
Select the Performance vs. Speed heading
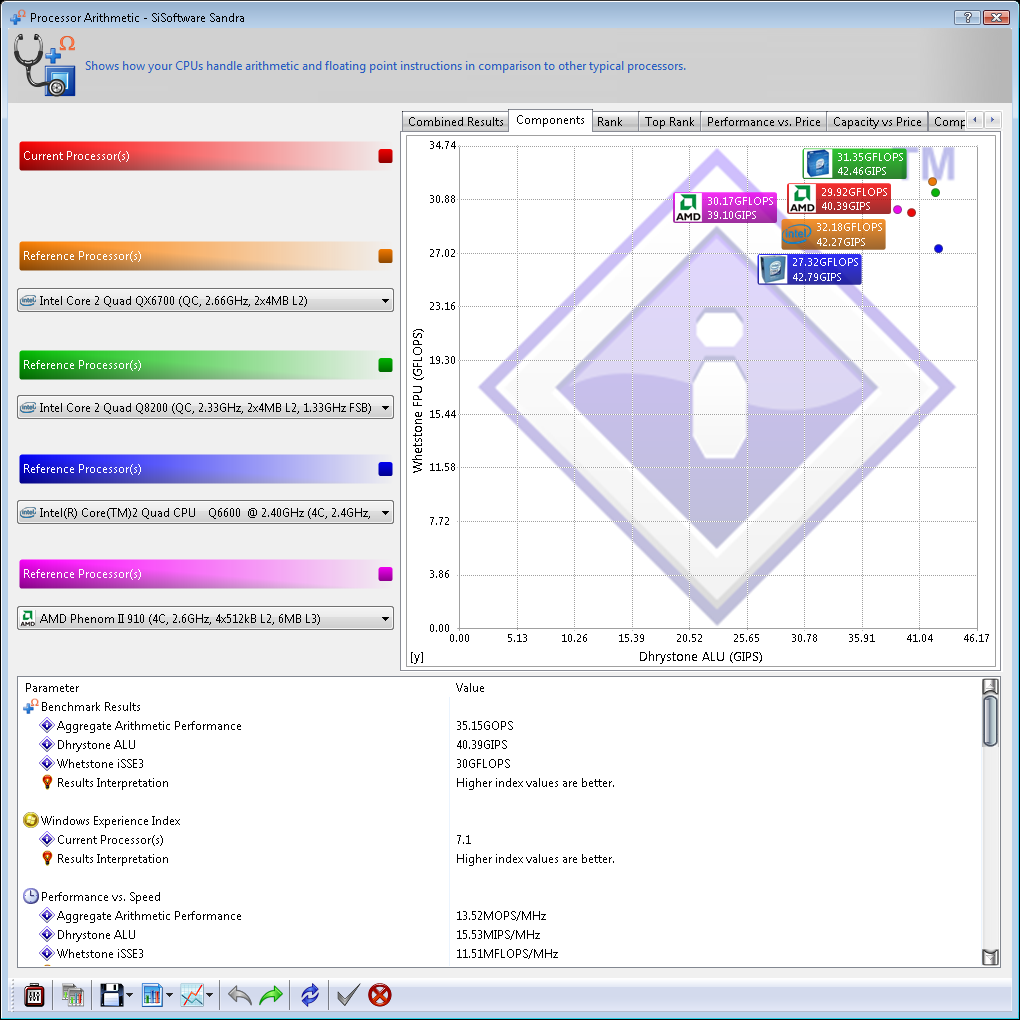tap(101, 897)
